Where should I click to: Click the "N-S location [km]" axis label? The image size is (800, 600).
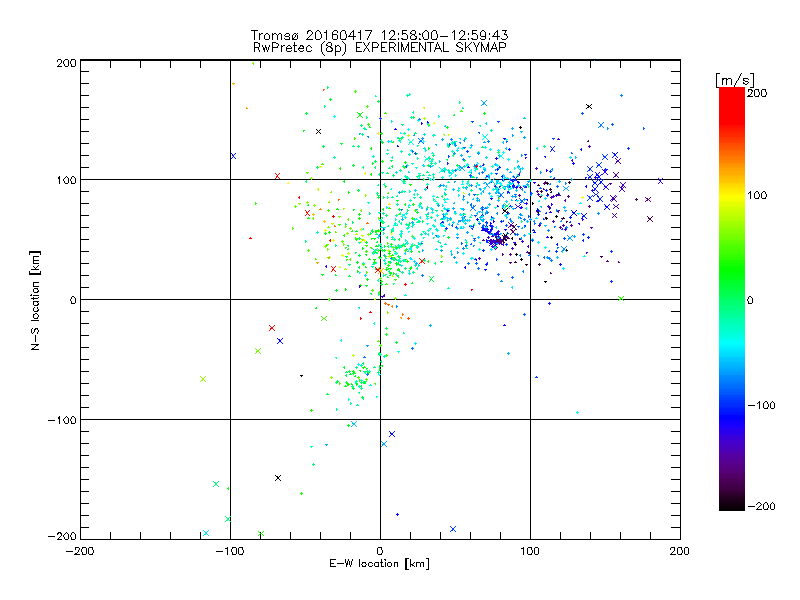[x=35, y=300]
